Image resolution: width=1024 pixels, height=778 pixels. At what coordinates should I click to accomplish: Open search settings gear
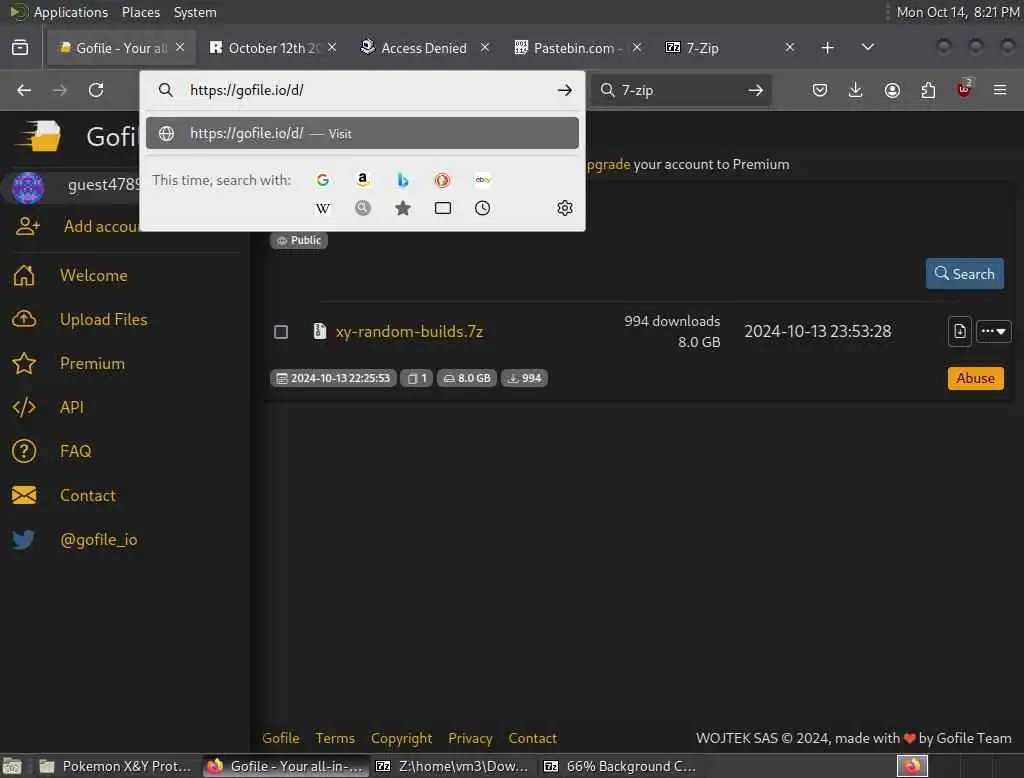tap(565, 208)
